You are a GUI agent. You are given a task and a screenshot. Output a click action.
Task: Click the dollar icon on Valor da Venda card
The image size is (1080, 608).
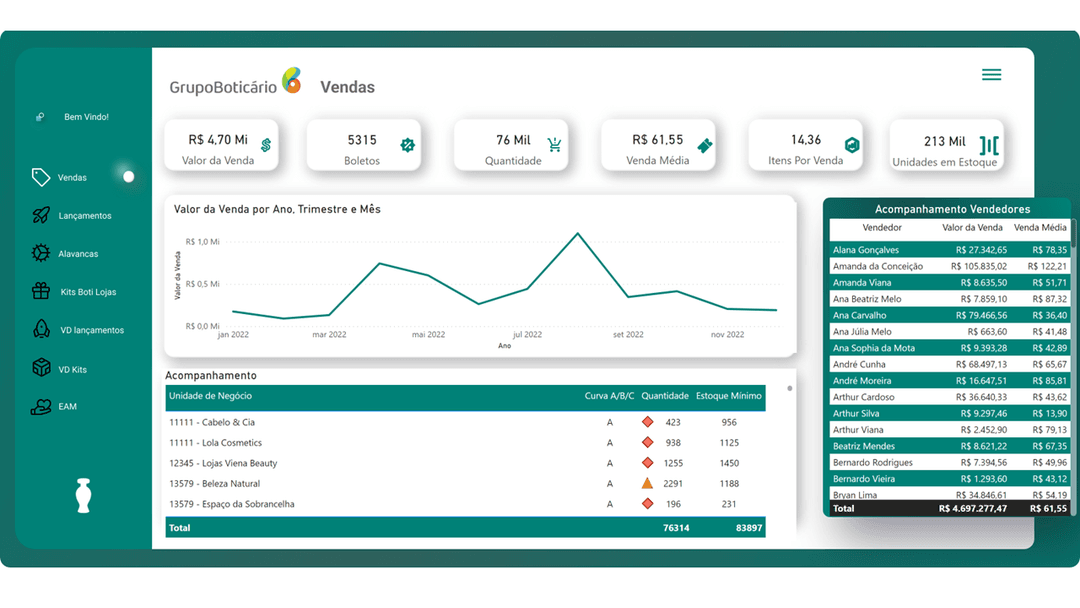click(x=266, y=145)
